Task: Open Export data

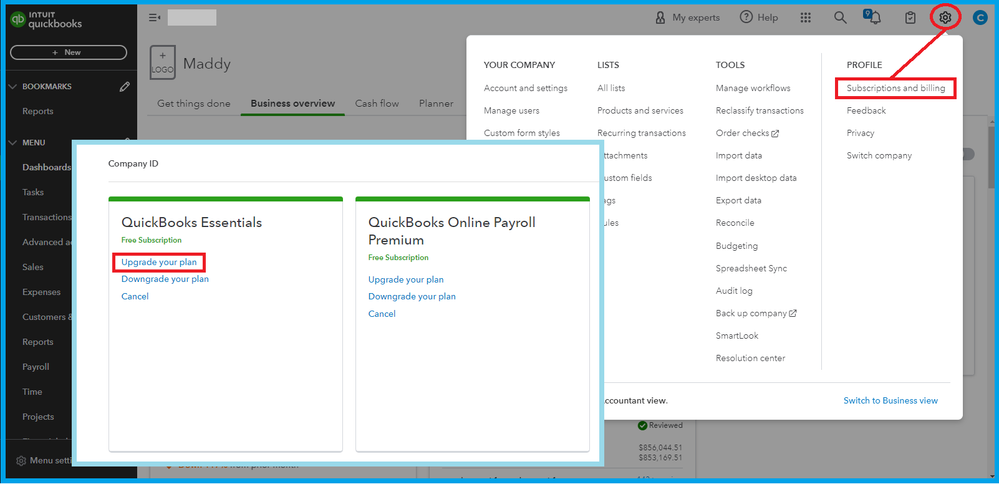Action: pos(738,201)
